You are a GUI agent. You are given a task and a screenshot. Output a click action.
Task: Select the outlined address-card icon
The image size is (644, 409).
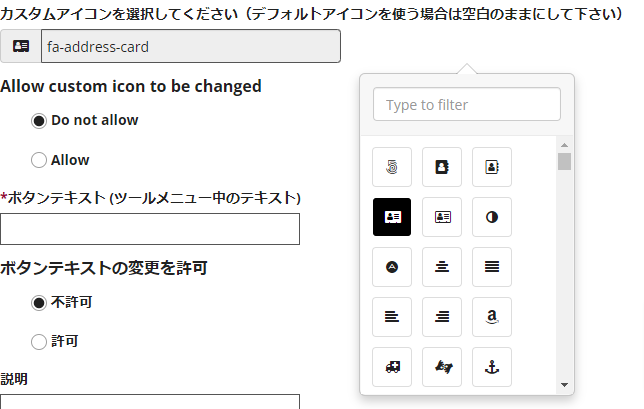pos(442,217)
